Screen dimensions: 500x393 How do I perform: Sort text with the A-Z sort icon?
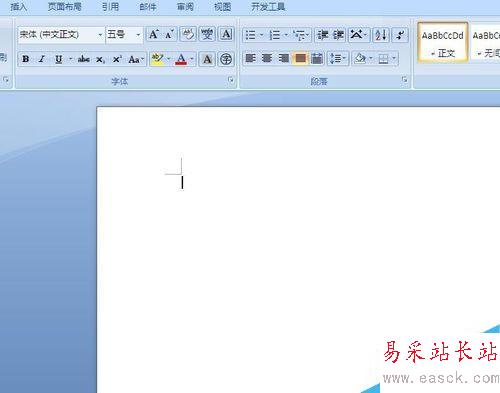coord(381,35)
